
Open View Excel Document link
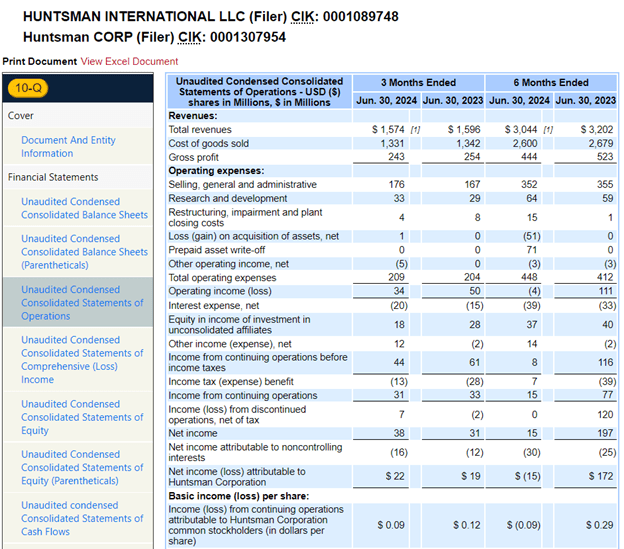tap(129, 61)
